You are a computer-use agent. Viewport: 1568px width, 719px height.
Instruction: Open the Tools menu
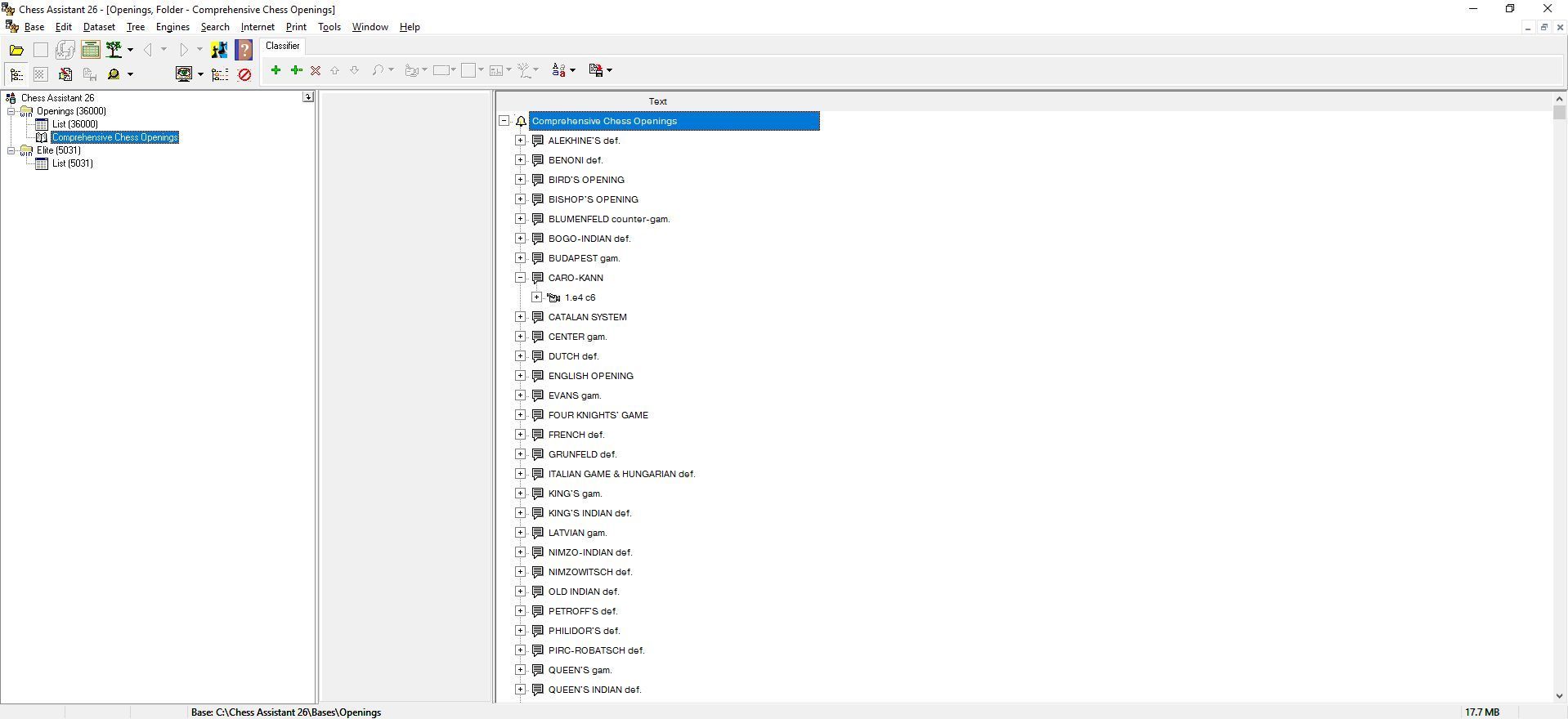click(x=329, y=27)
